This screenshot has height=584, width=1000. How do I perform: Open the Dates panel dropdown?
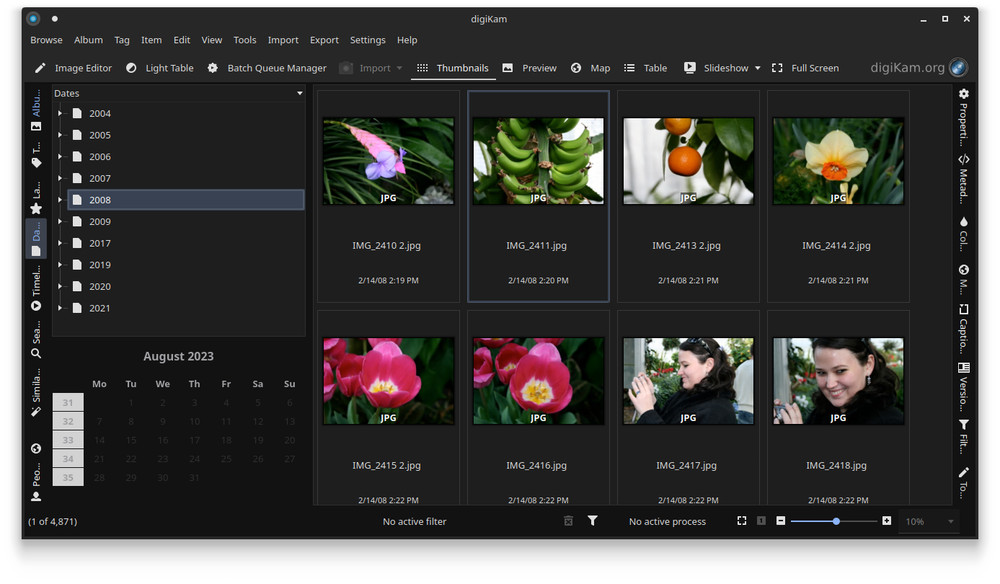(x=299, y=94)
